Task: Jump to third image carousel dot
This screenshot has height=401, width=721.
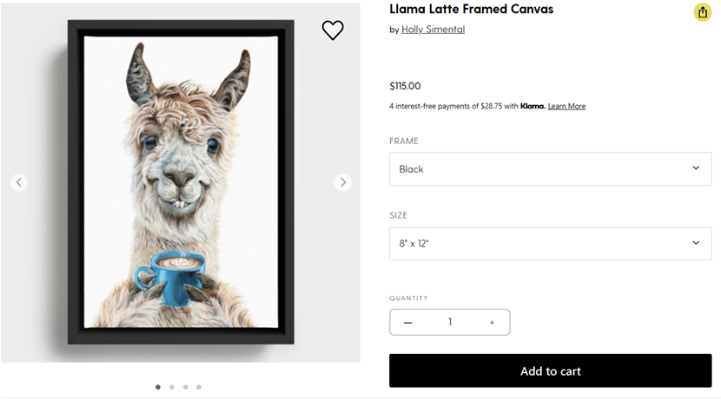Action: point(185,387)
